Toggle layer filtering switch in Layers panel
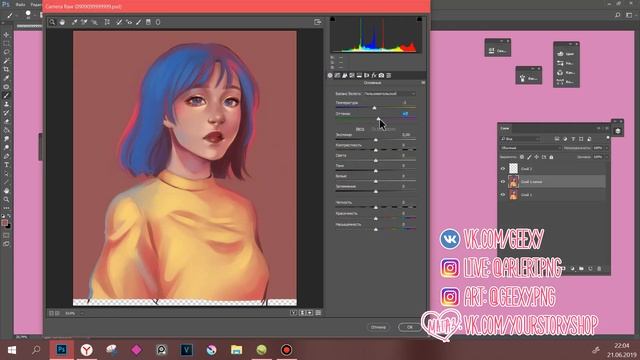This screenshot has width=640, height=360. [607, 138]
